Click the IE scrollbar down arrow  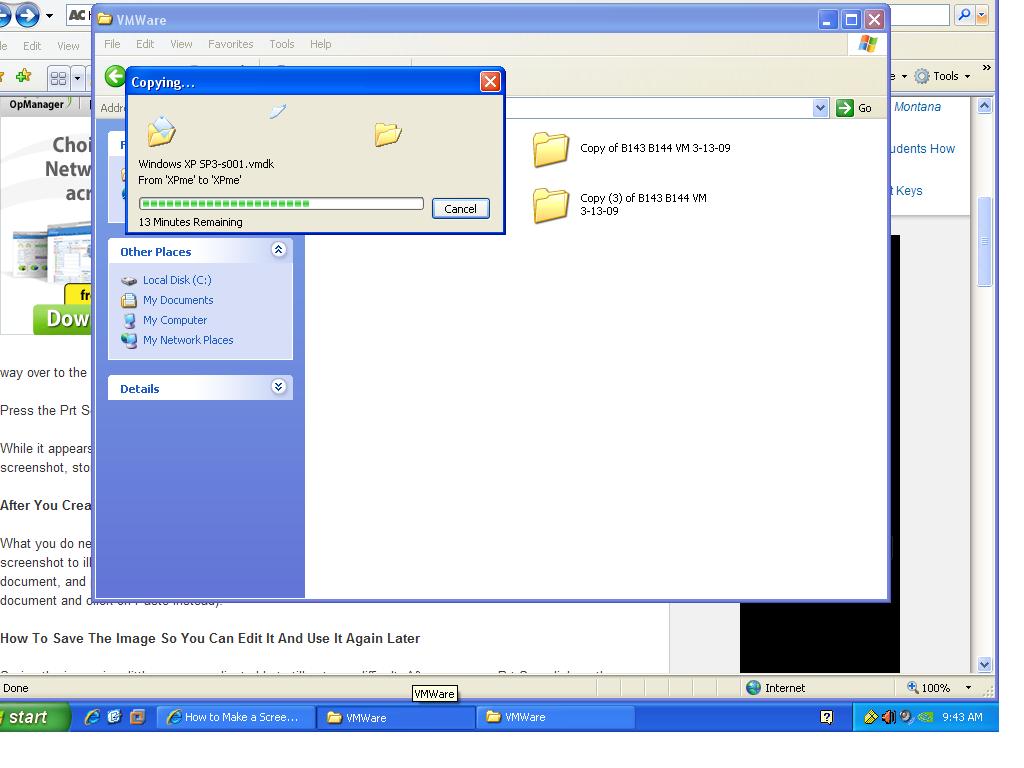click(984, 665)
